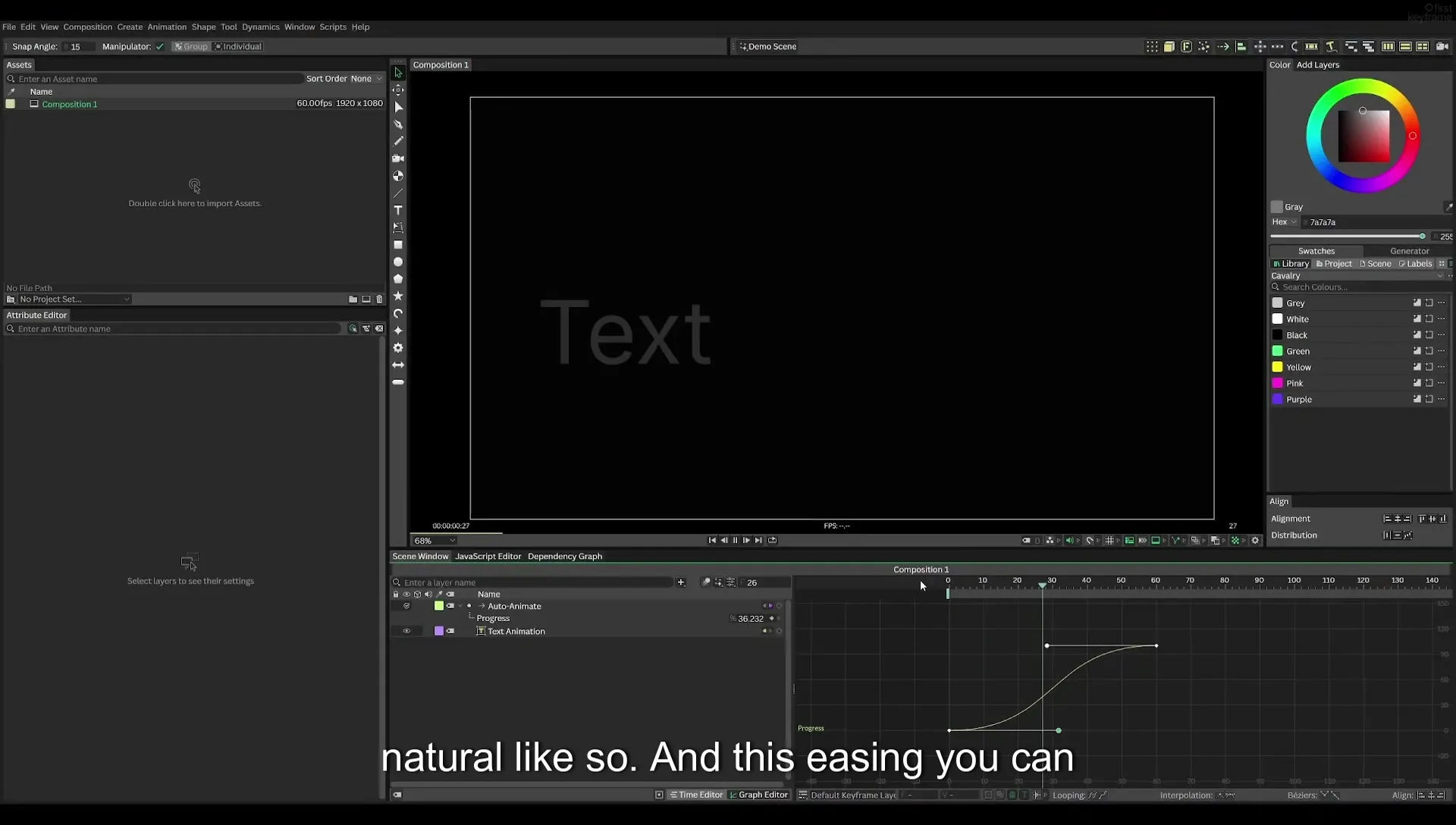Open the Scripts menu

click(333, 27)
